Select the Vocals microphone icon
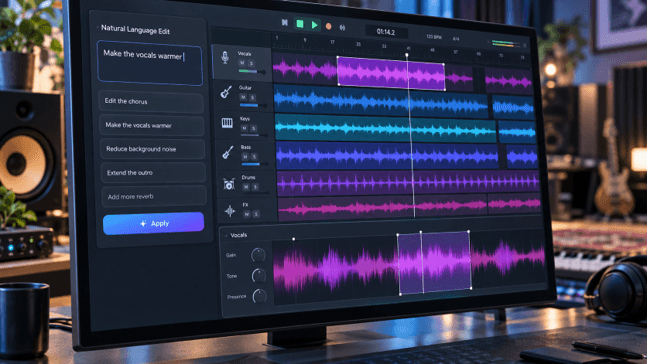This screenshot has height=364, width=647. [x=225, y=57]
